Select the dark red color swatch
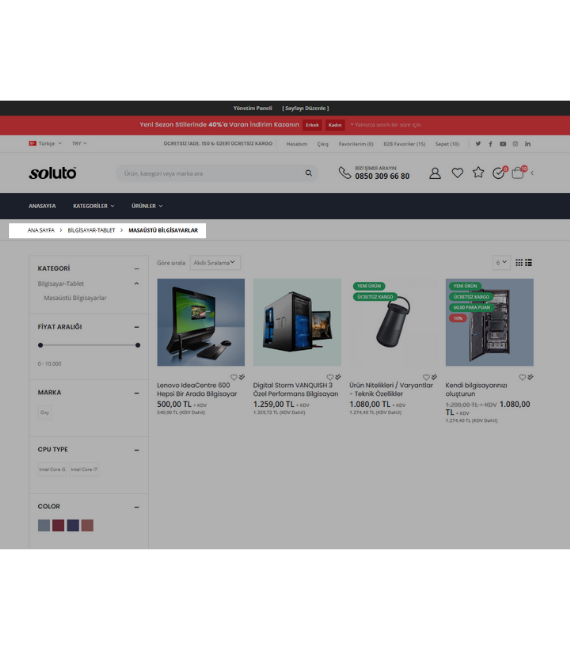The image size is (570, 650). (58, 525)
